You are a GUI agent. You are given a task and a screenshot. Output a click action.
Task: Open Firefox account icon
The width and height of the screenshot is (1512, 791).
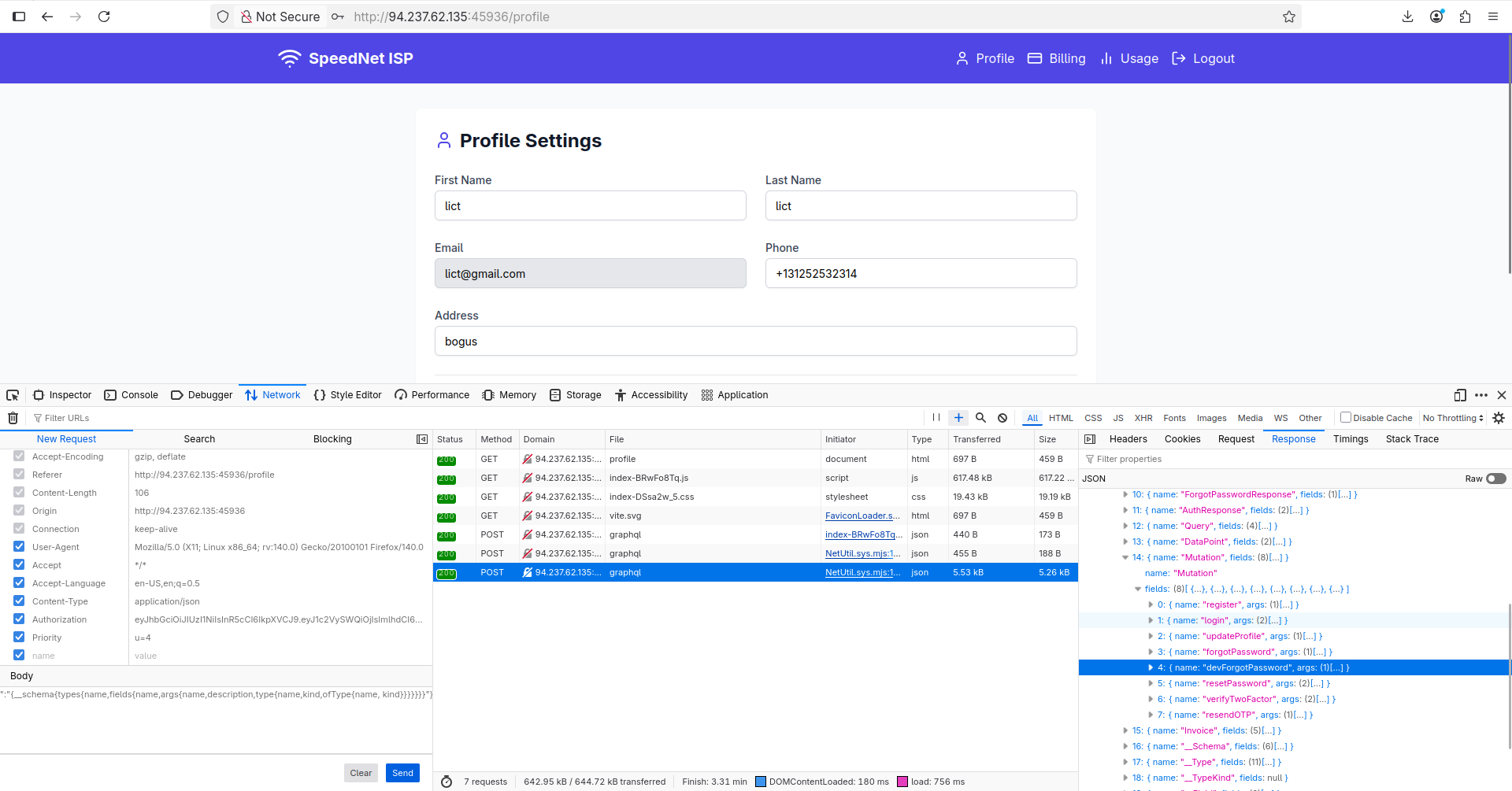(1436, 17)
